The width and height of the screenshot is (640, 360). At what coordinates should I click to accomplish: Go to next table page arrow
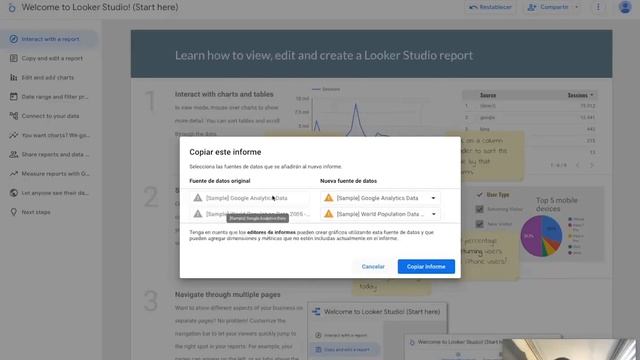coord(591,165)
